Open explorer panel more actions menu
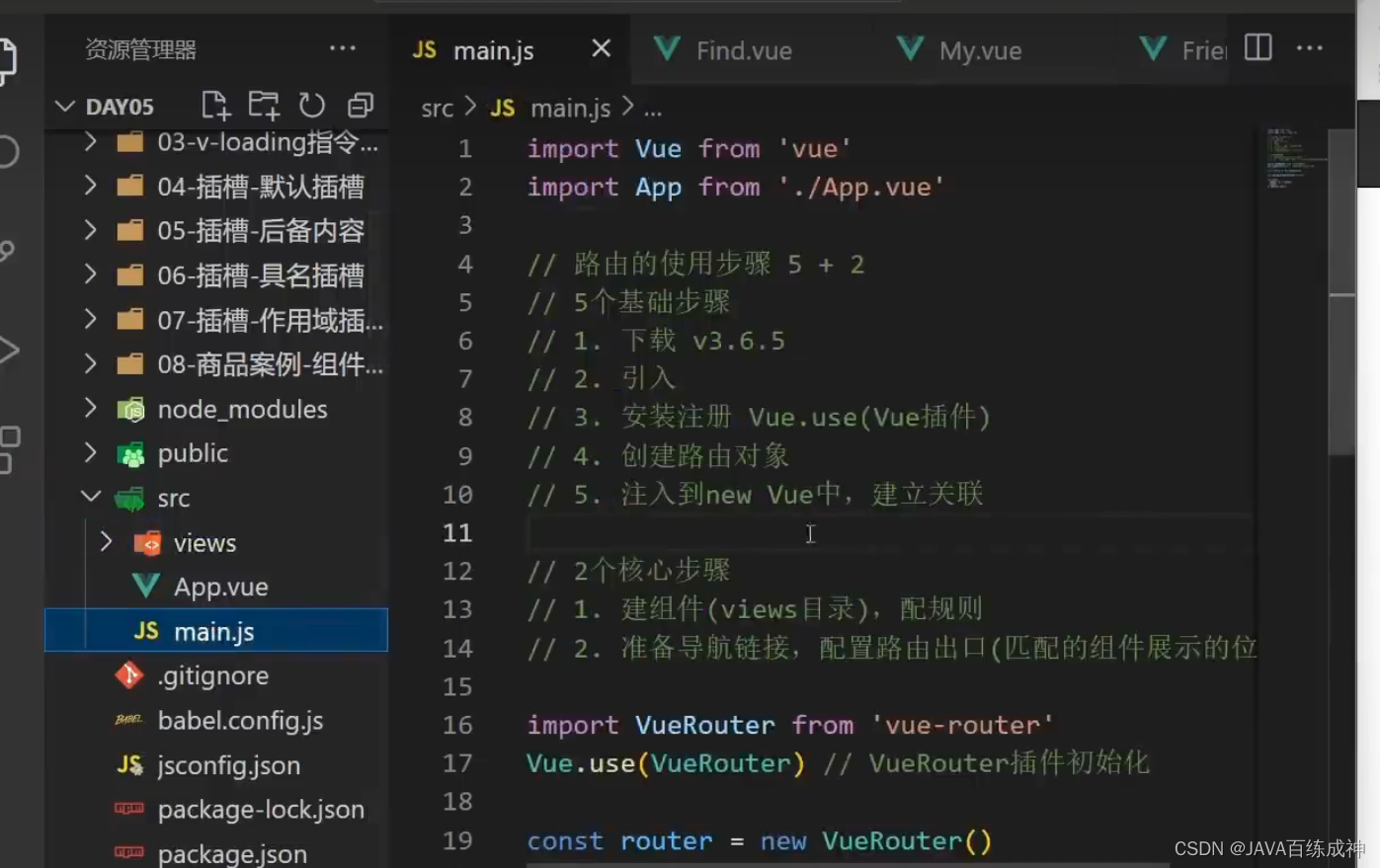Viewport: 1380px width, 868px height. tap(343, 48)
